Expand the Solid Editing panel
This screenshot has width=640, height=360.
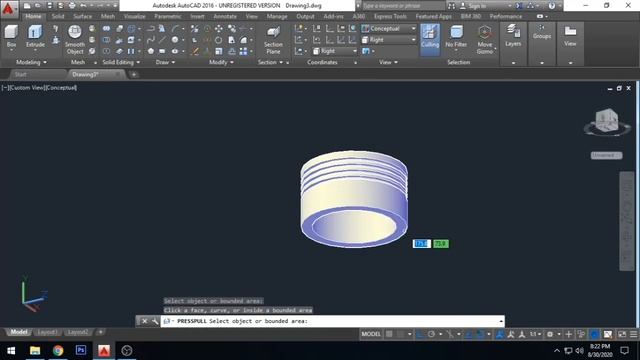pos(121,62)
